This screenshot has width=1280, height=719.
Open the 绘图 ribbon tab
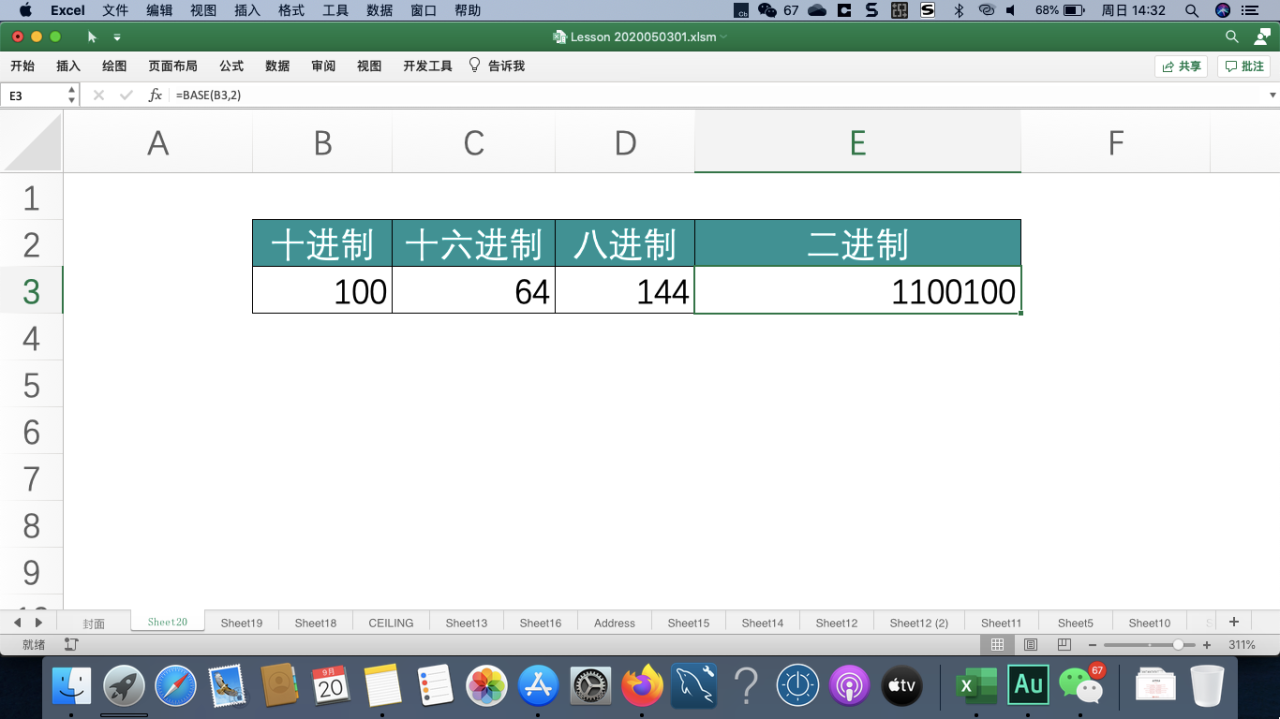pyautogui.click(x=114, y=66)
